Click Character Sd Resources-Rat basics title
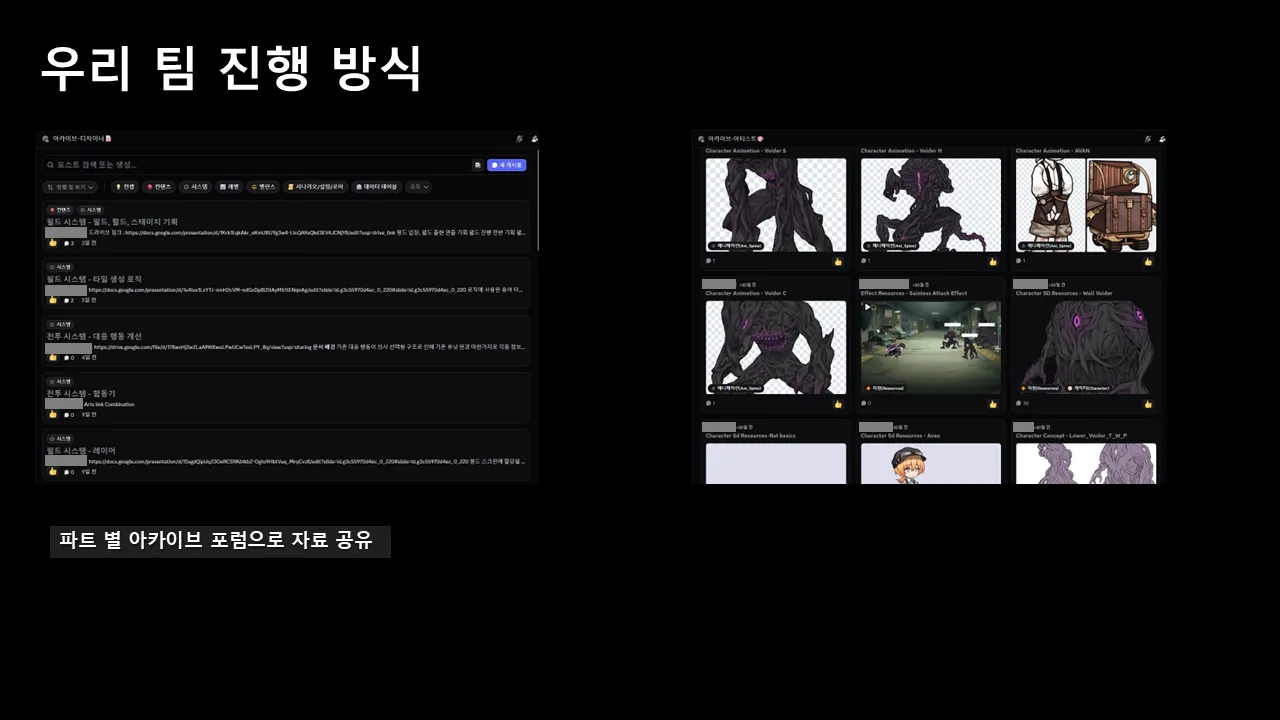The width and height of the screenshot is (1280, 720). 751,436
